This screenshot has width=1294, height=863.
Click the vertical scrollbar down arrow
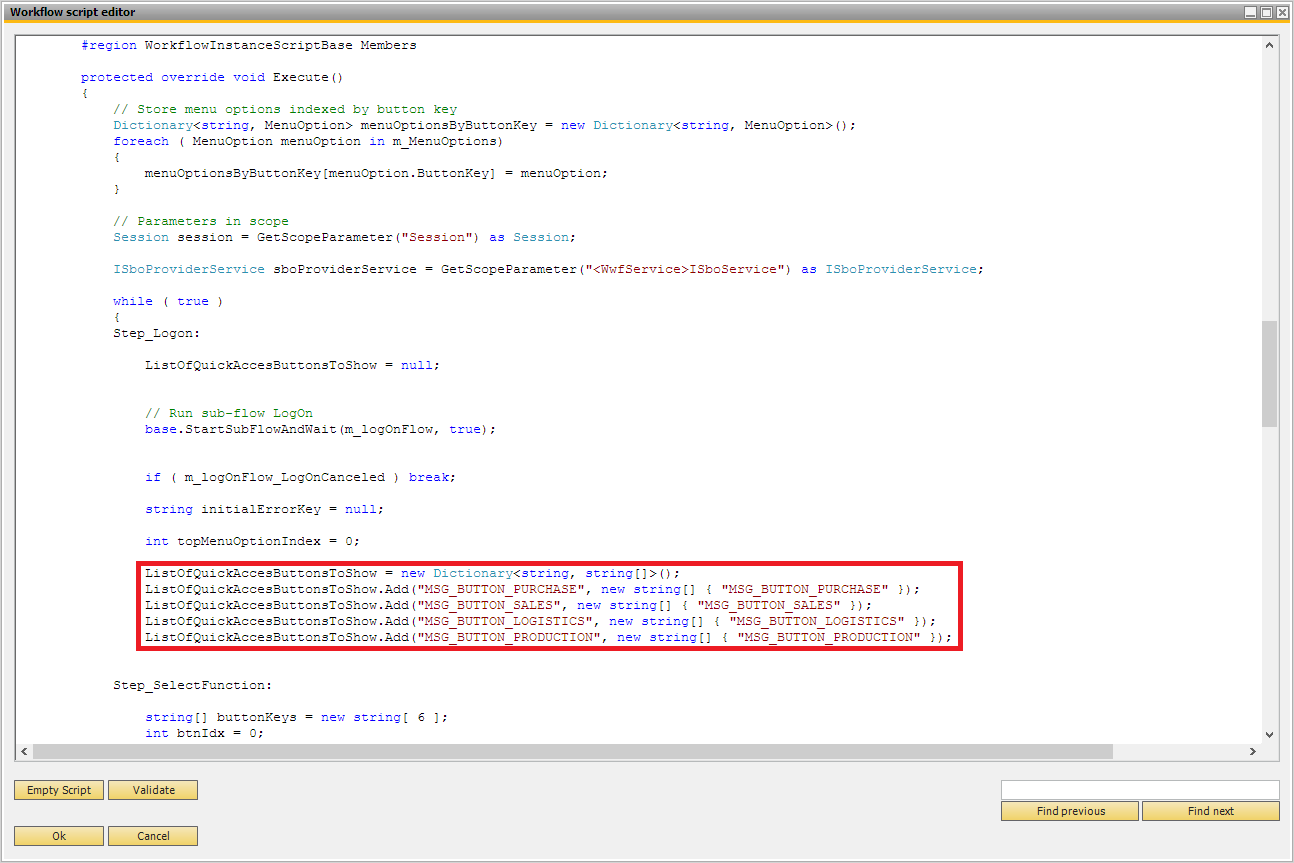pyautogui.click(x=1269, y=735)
